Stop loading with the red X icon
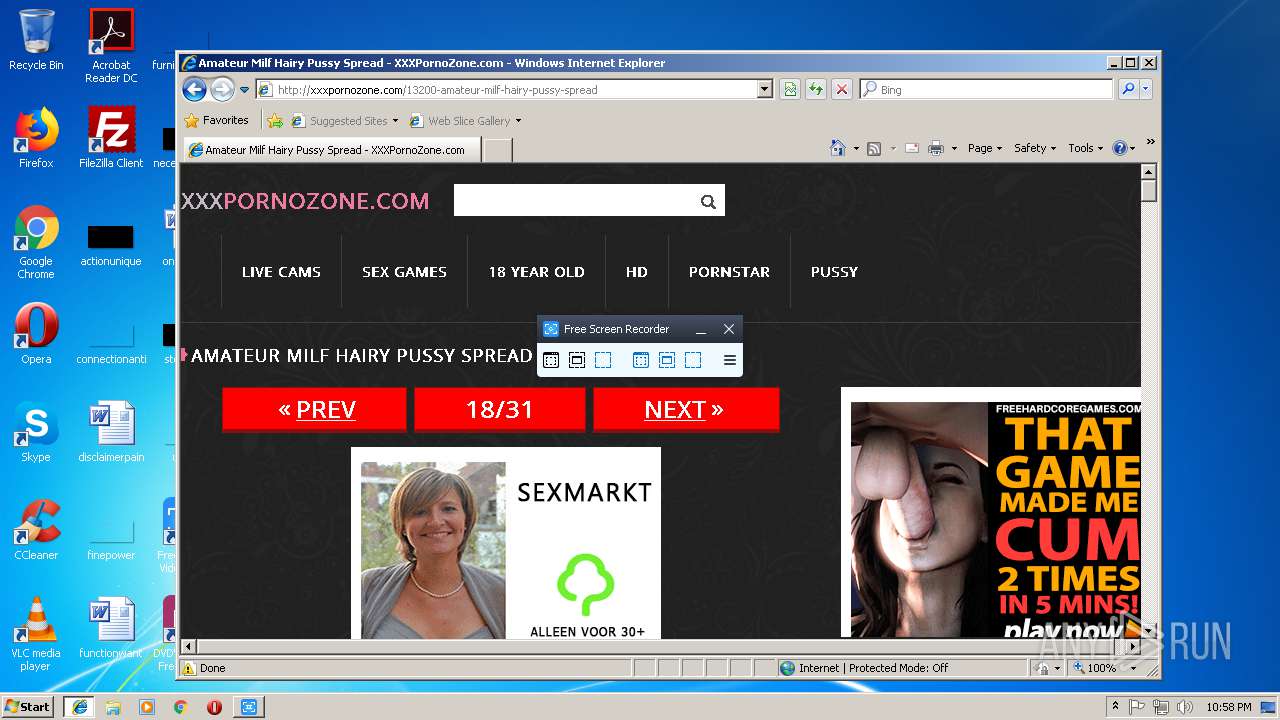The height and width of the screenshot is (720, 1280). (x=842, y=89)
